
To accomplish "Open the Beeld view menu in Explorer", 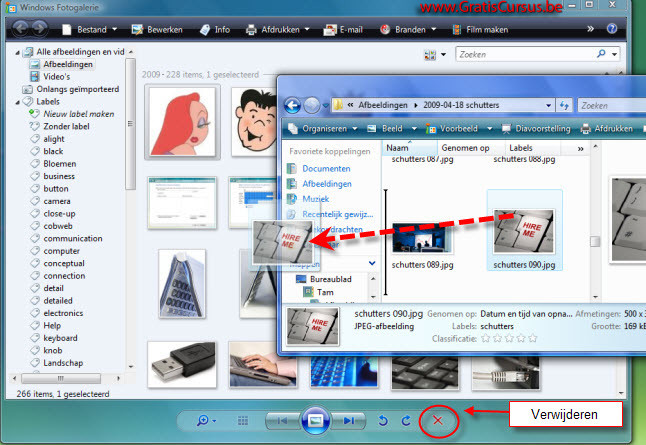I will click(x=391, y=129).
